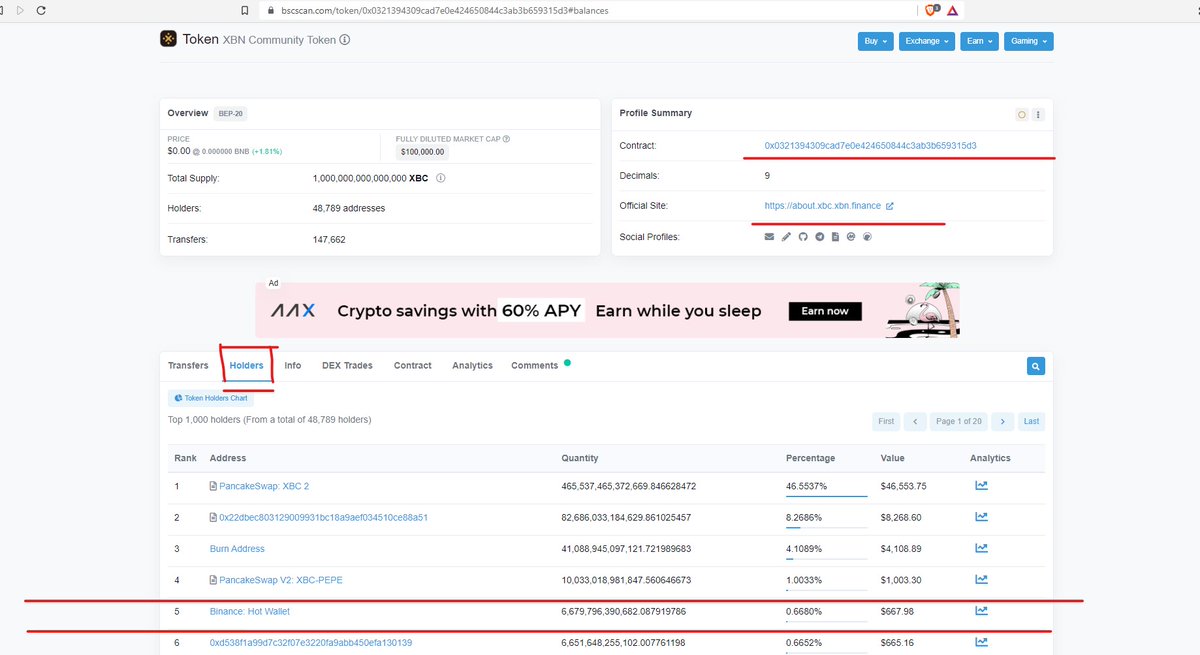Click the Token Holders Chart button
The height and width of the screenshot is (655, 1200).
tap(211, 398)
